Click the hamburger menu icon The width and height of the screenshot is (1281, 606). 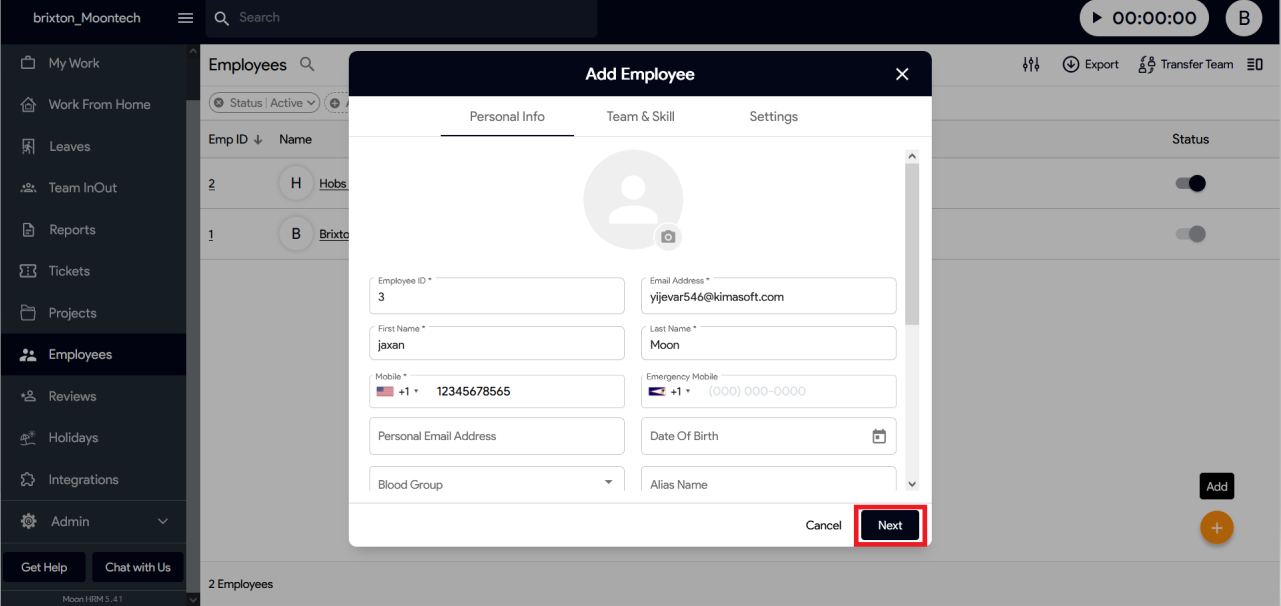coord(185,18)
